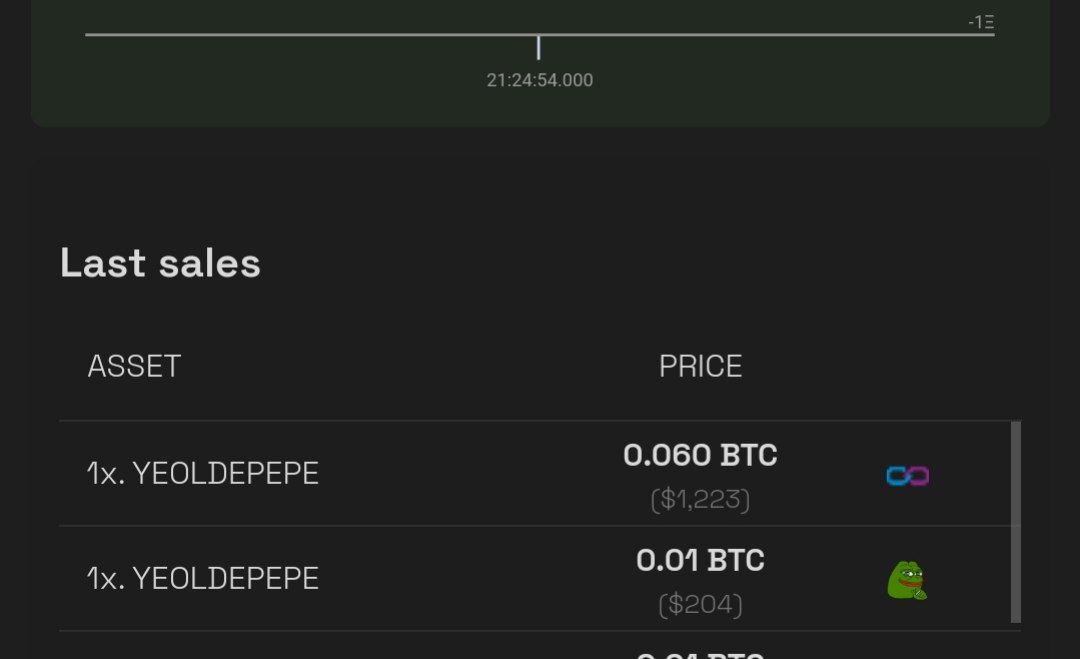Sort by the ASSET column header
The height and width of the screenshot is (659, 1080).
click(x=134, y=366)
